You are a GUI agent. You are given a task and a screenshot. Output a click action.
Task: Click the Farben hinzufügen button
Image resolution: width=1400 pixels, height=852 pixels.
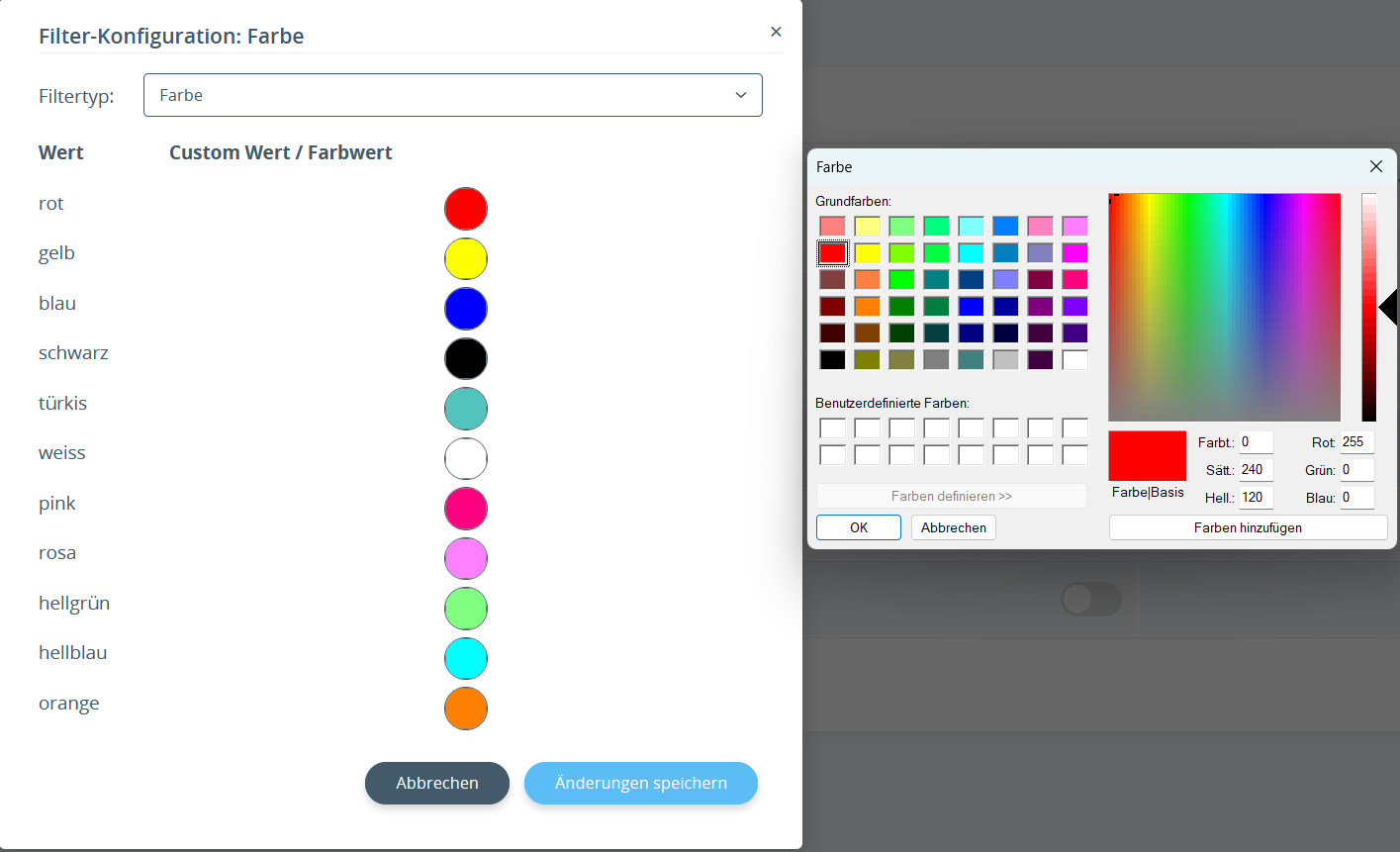1248,527
